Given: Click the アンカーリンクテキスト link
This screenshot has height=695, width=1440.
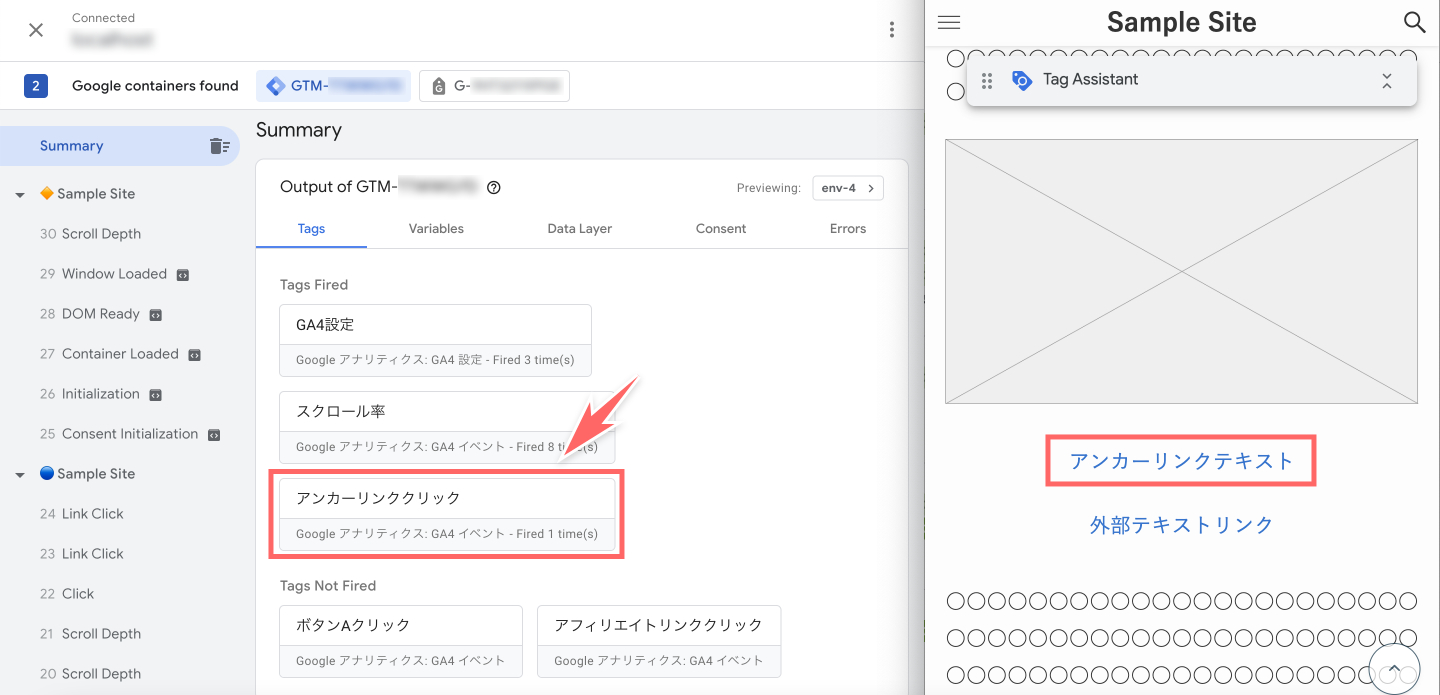Looking at the screenshot, I should [x=1181, y=461].
